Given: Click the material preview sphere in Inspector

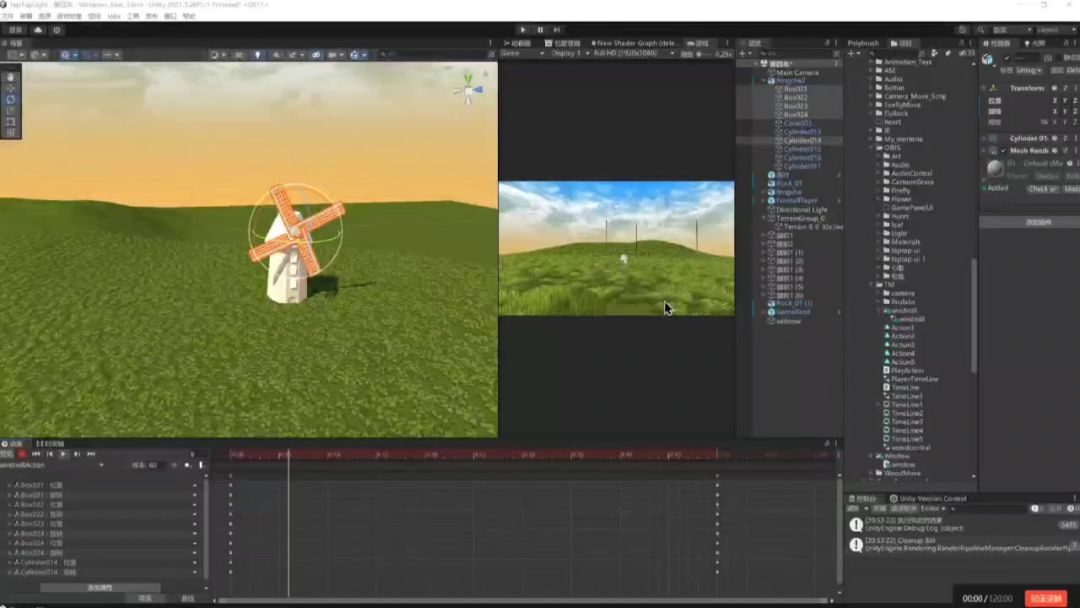Looking at the screenshot, I should tap(994, 168).
